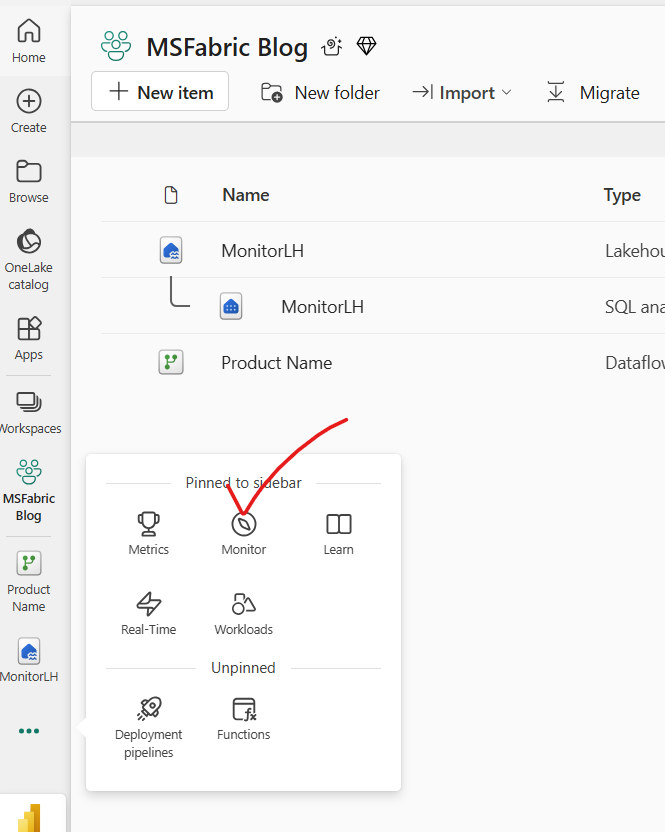This screenshot has height=832, width=665.
Task: Open MonitorLH lakehouse from sidebar
Action: [x=29, y=660]
